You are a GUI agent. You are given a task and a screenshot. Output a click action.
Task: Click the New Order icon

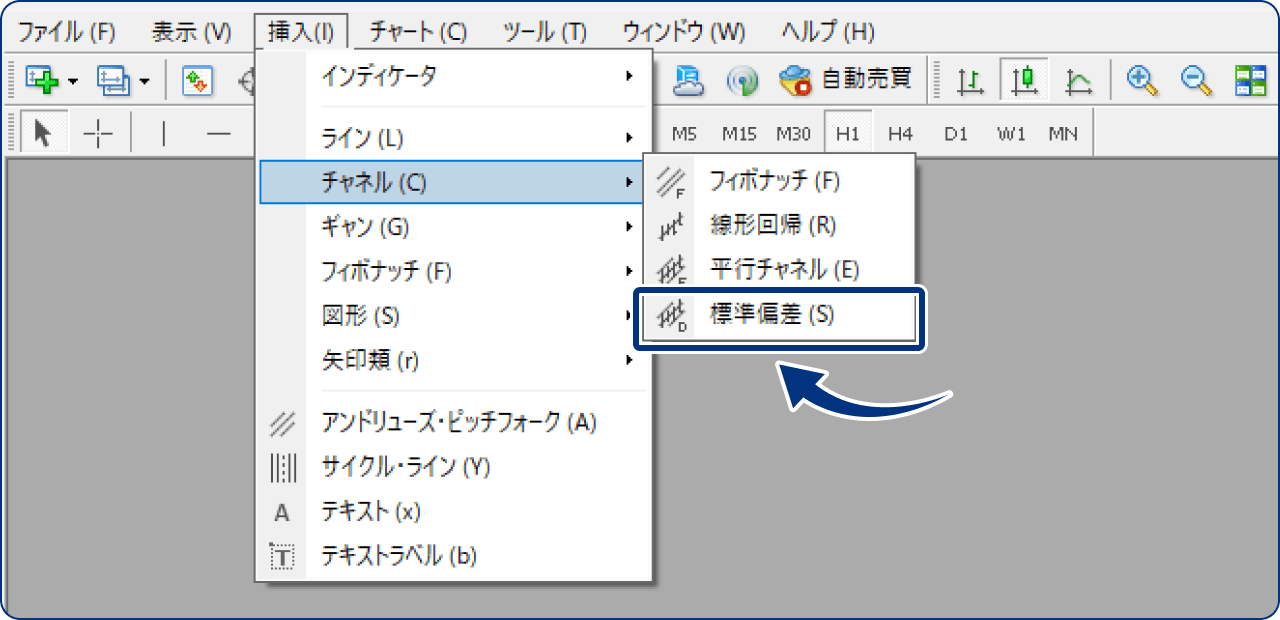197,82
